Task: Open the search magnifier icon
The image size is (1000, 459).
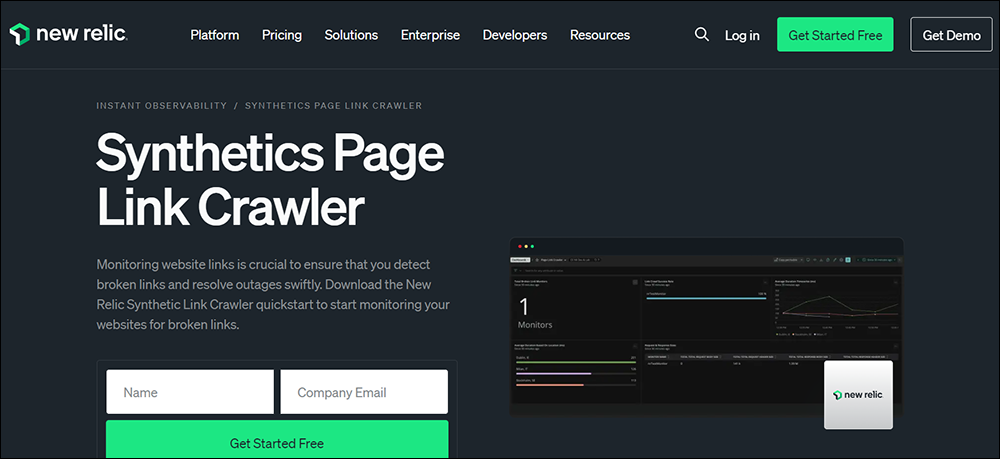Action: coord(702,34)
